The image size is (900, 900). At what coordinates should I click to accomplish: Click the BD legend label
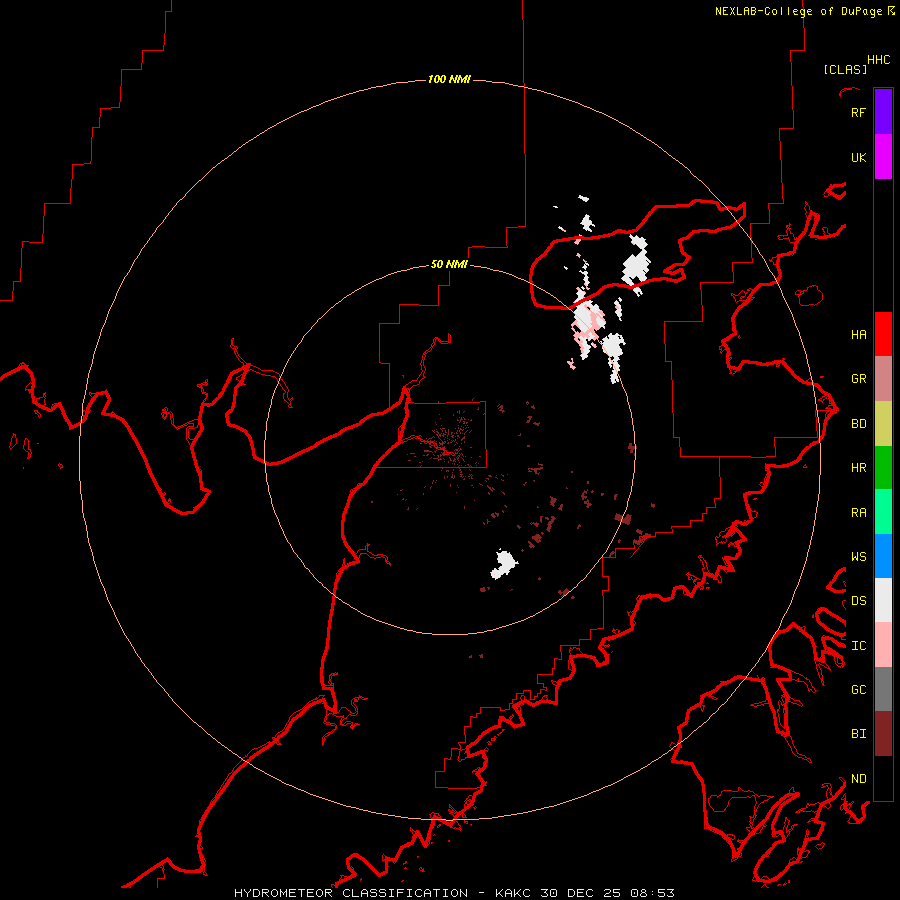858,424
